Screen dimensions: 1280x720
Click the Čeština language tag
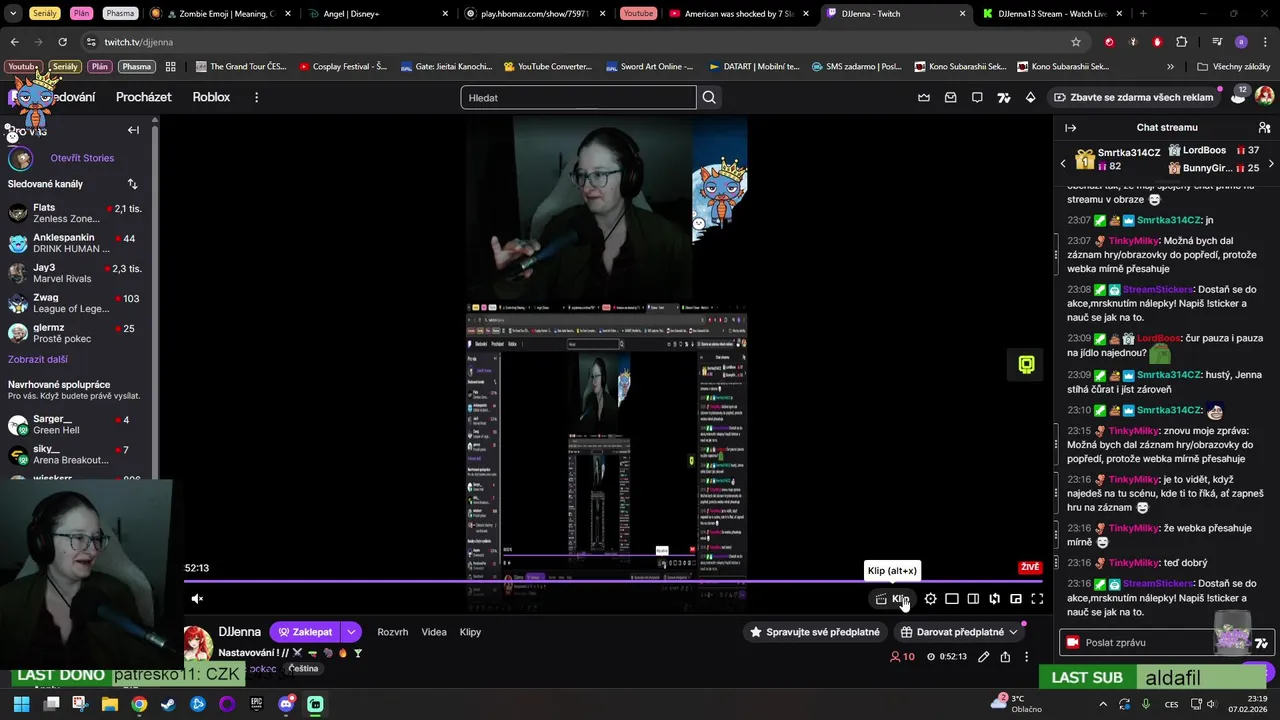pyautogui.click(x=303, y=669)
